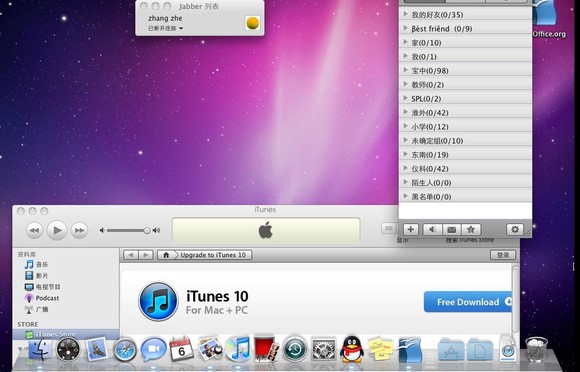Click the star button in QQ panel

(471, 230)
